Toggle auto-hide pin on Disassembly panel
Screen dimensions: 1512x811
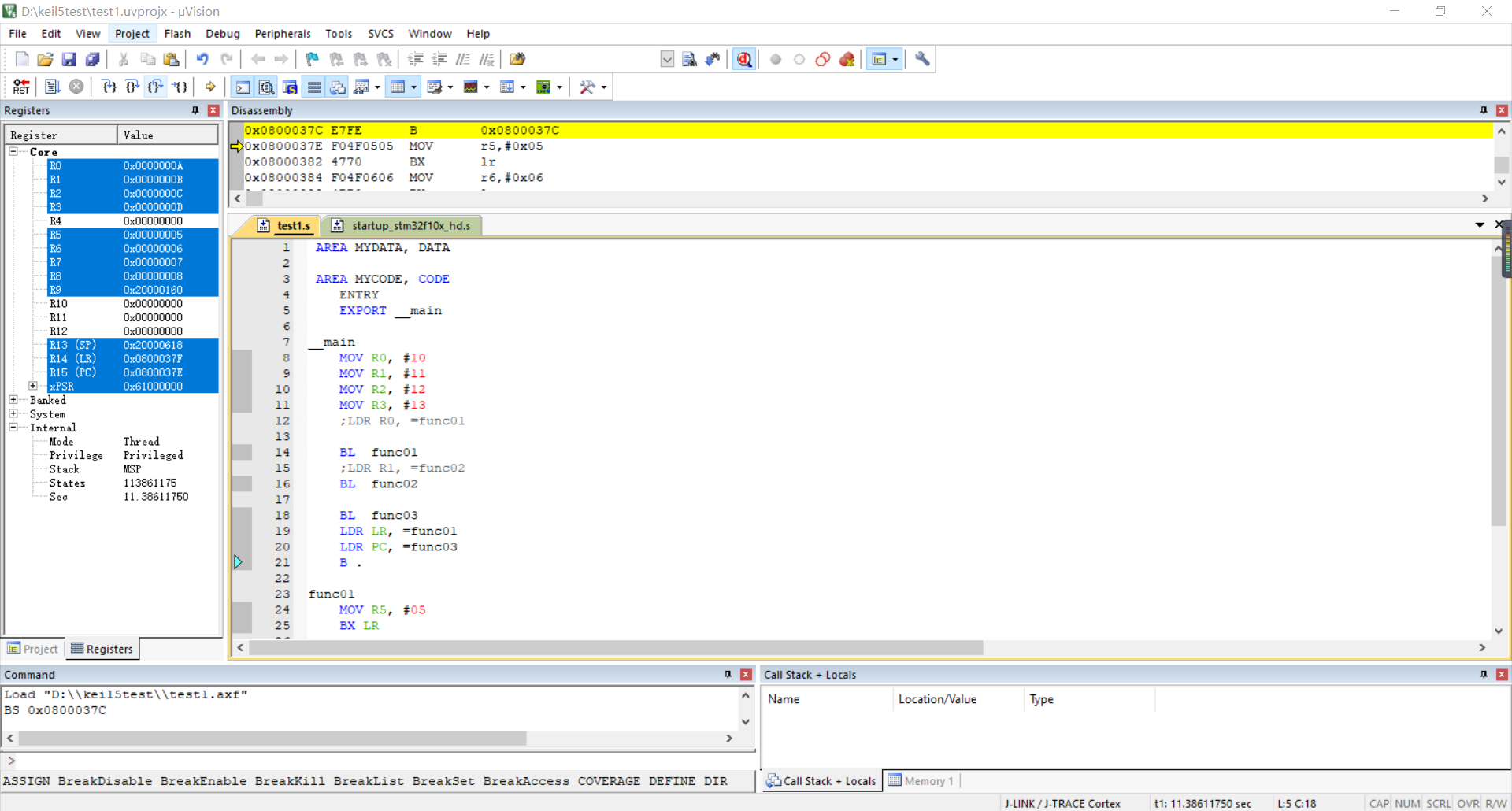coord(1484,110)
